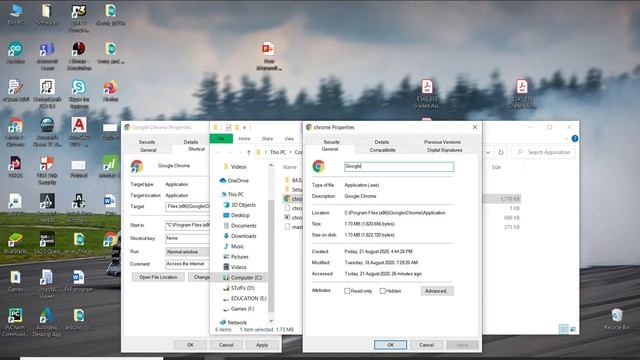Image resolution: width=640 pixels, height=360 pixels.
Task: Switch to the Security tab in chrome Properties
Action: (331, 142)
